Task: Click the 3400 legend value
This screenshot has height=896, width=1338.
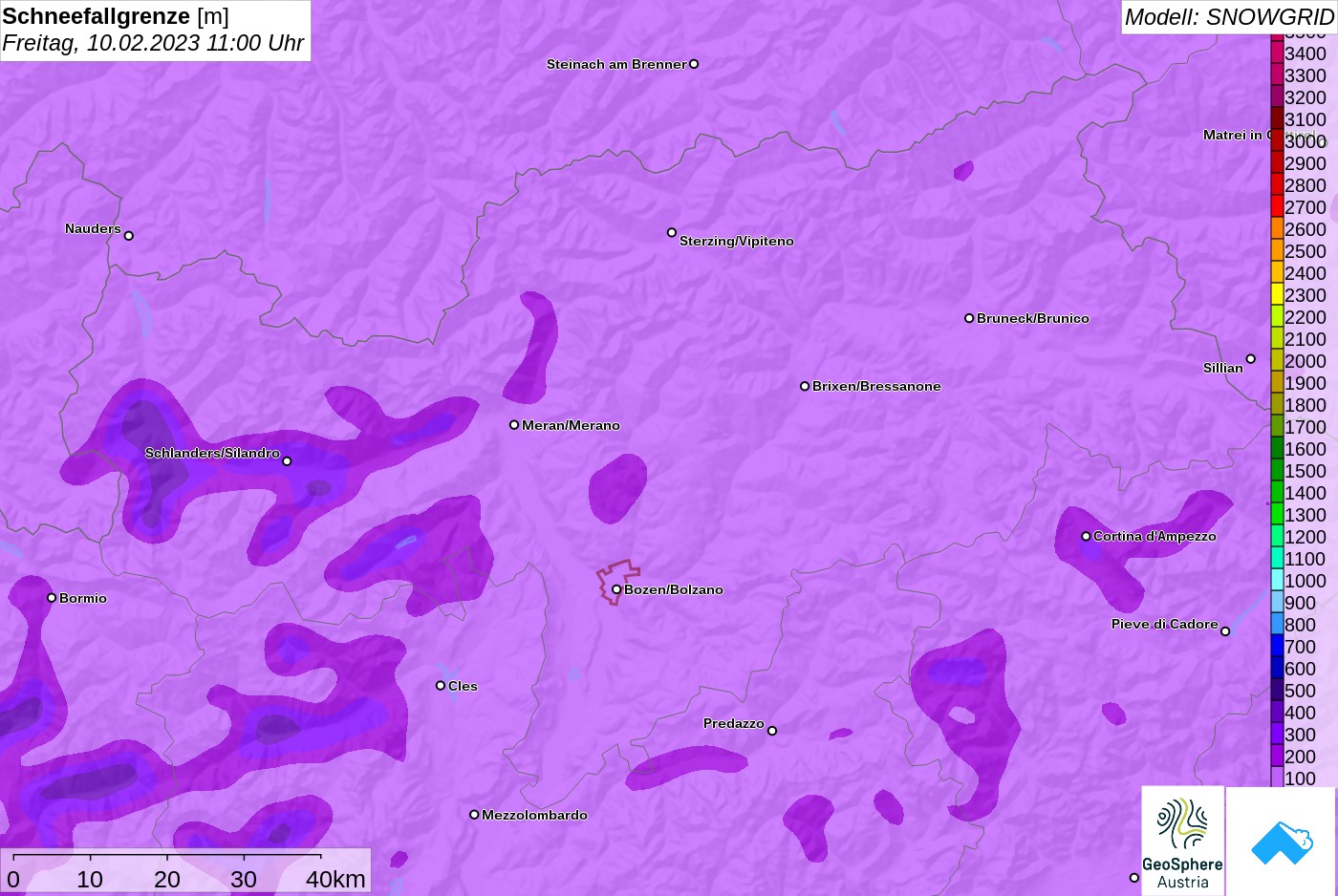Action: pos(1306,53)
